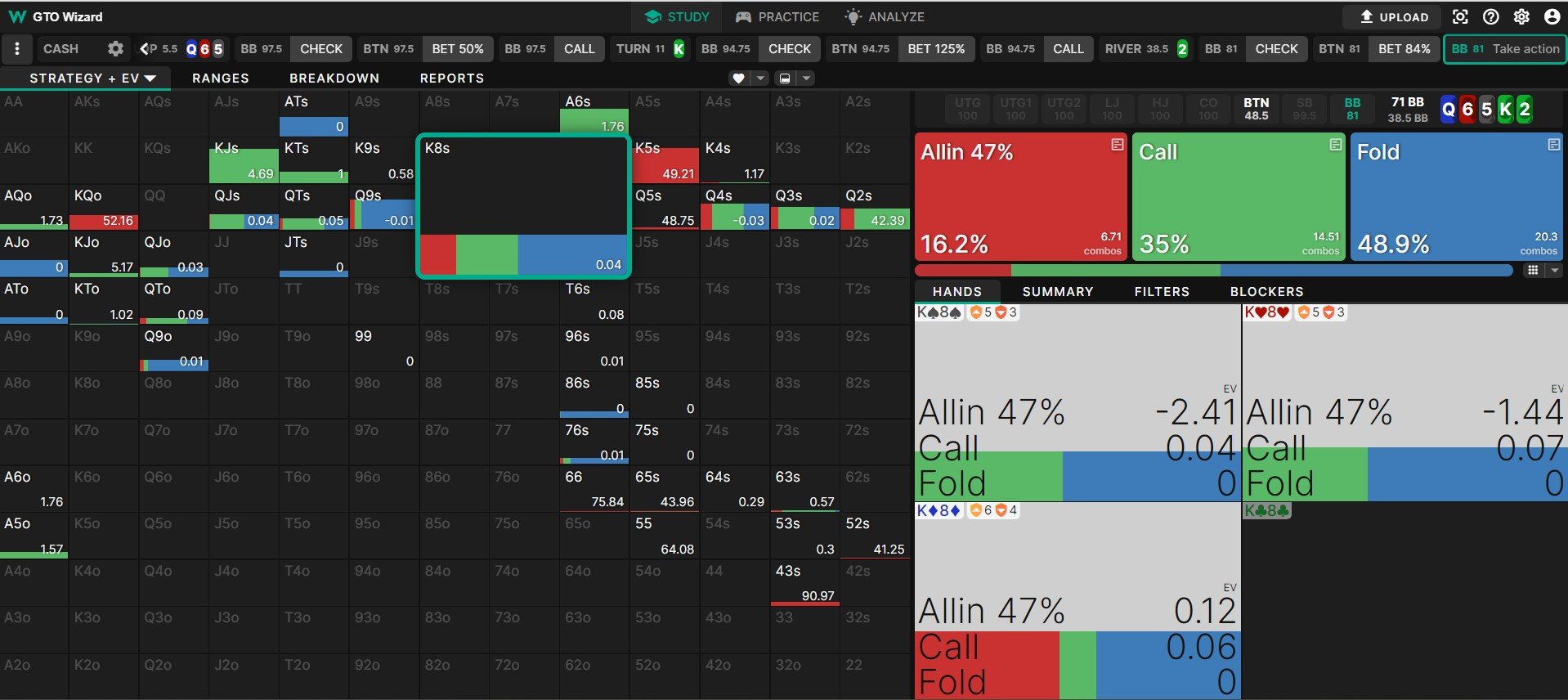1568x700 pixels.
Task: Click the gear icon beside CASH
Action: (x=115, y=49)
